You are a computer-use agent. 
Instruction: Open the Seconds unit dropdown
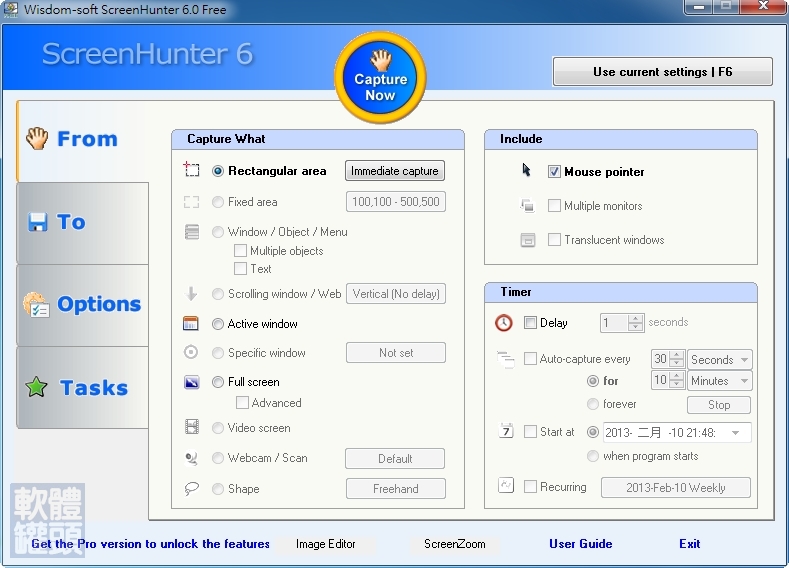click(720, 360)
